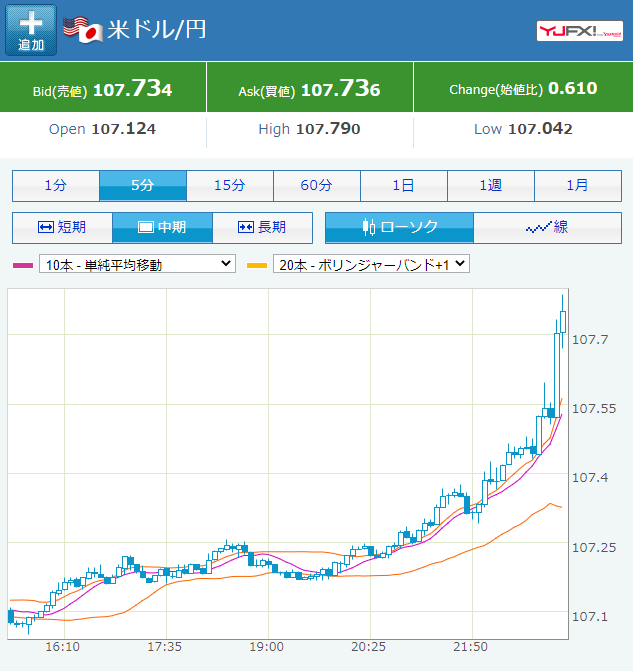The height and width of the screenshot is (671, 633).
Task: Click the orange indicator color swatch
Action: point(257,265)
